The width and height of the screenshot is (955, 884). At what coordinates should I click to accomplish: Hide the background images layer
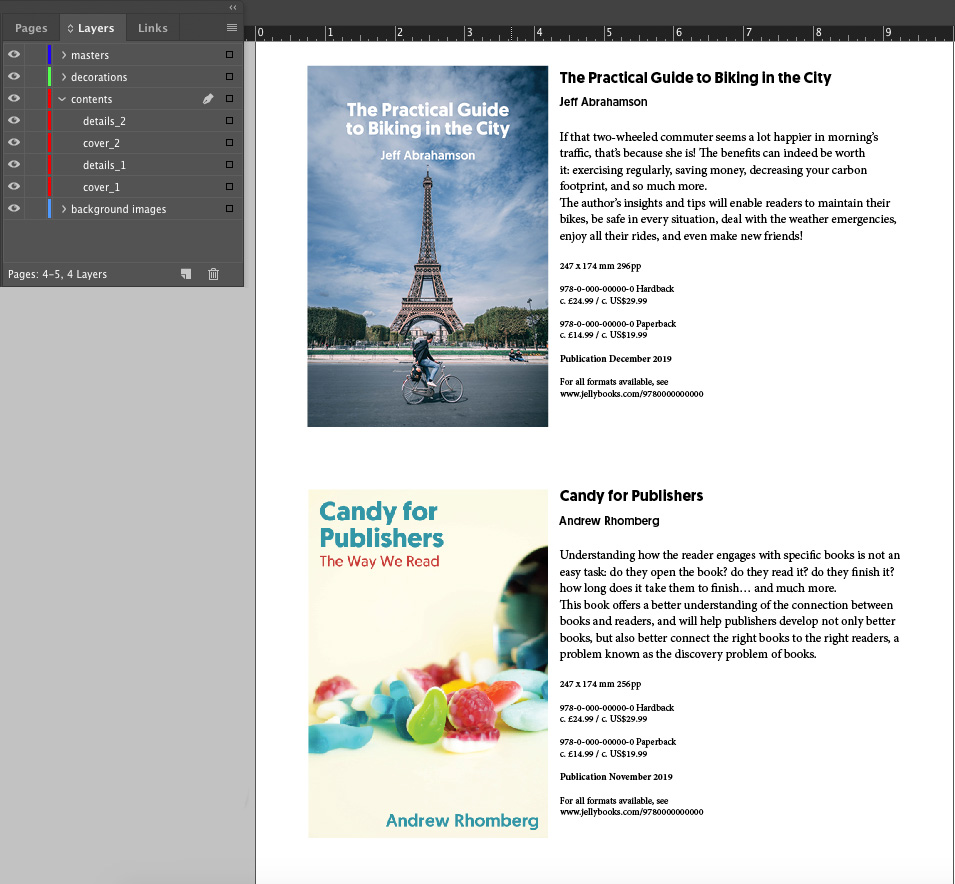[14, 209]
